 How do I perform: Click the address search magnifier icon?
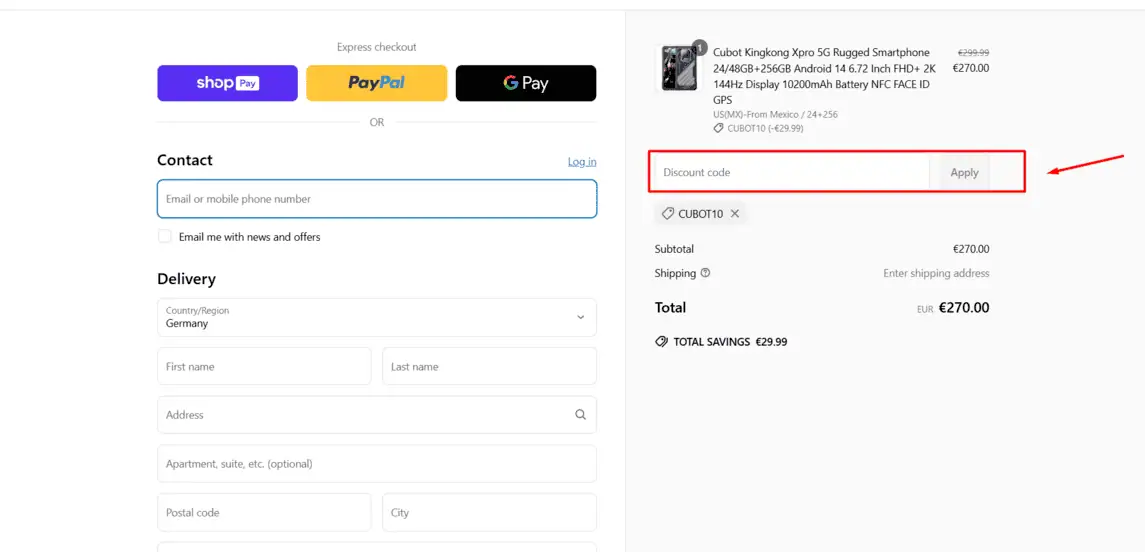click(581, 415)
